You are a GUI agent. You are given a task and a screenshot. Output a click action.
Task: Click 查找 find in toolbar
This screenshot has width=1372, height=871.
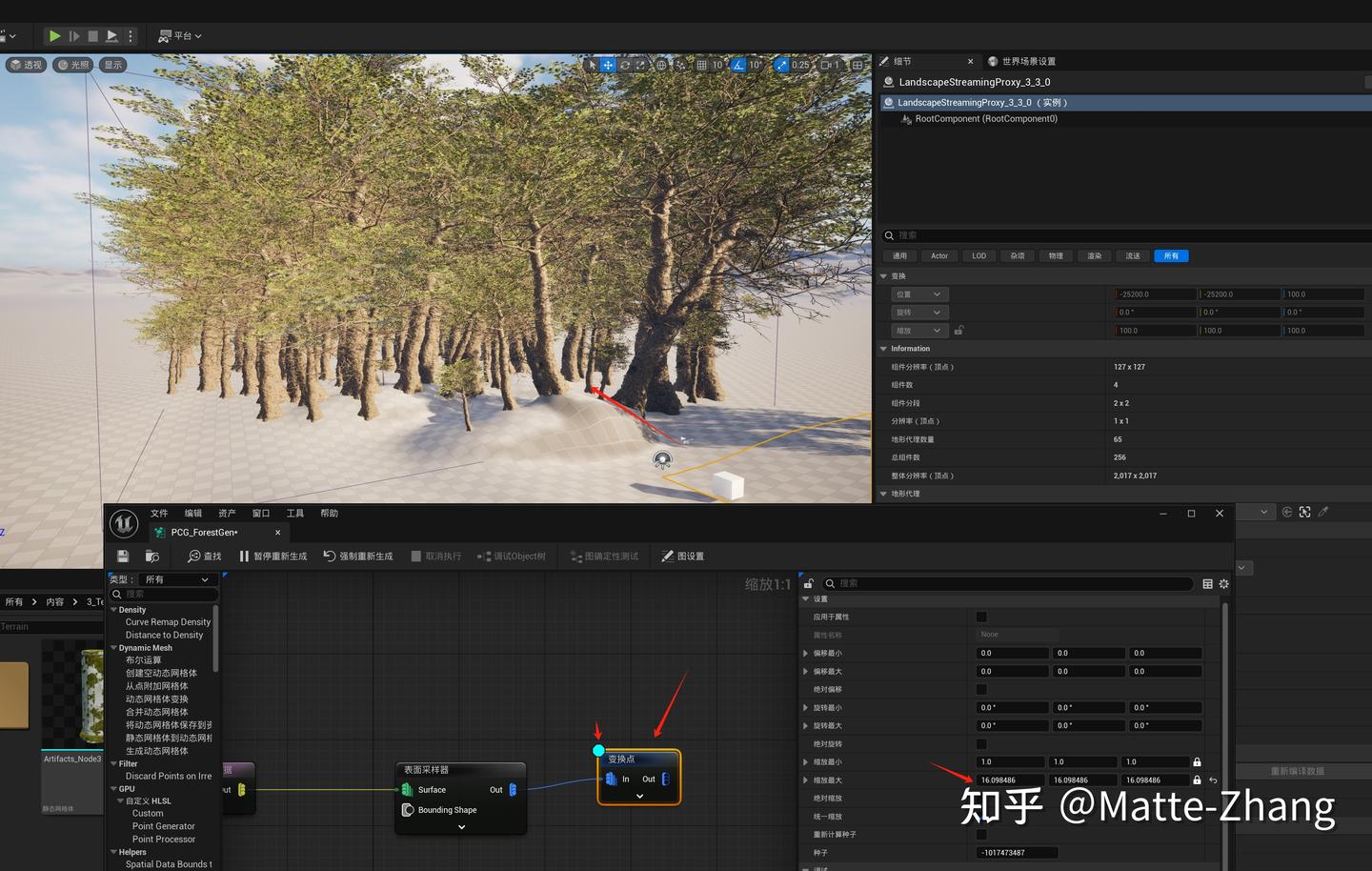click(x=204, y=556)
